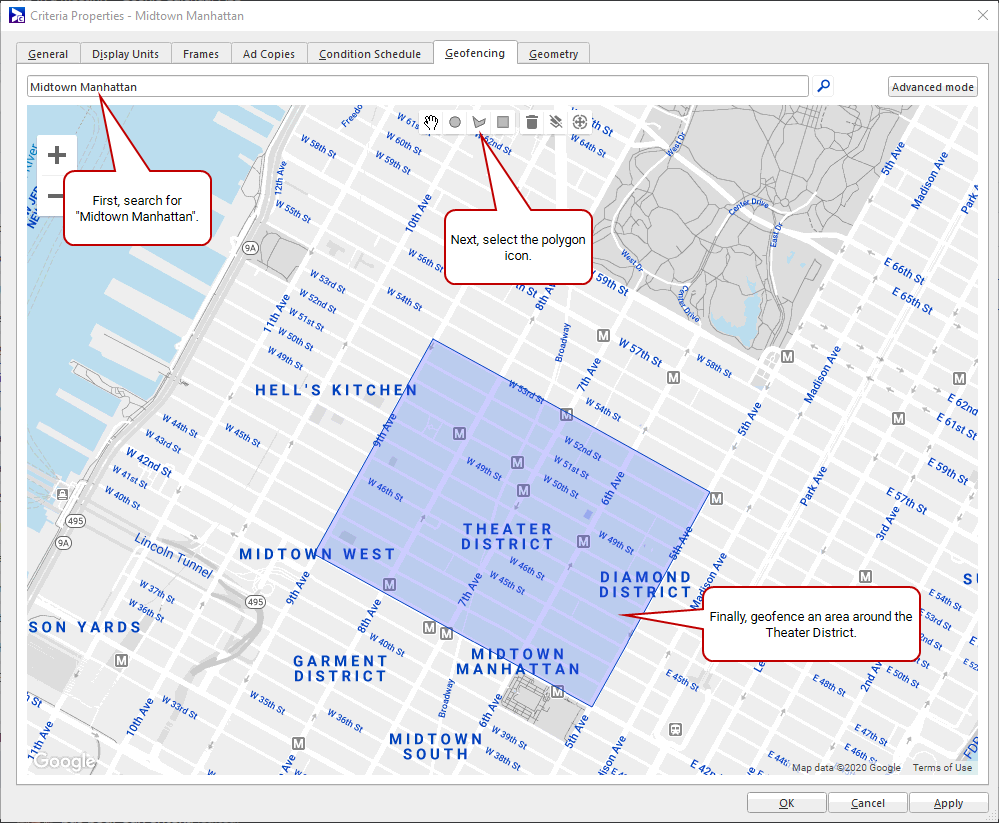Click the HELL'S KITCHEN map label
The width and height of the screenshot is (999, 823).
coord(336,390)
